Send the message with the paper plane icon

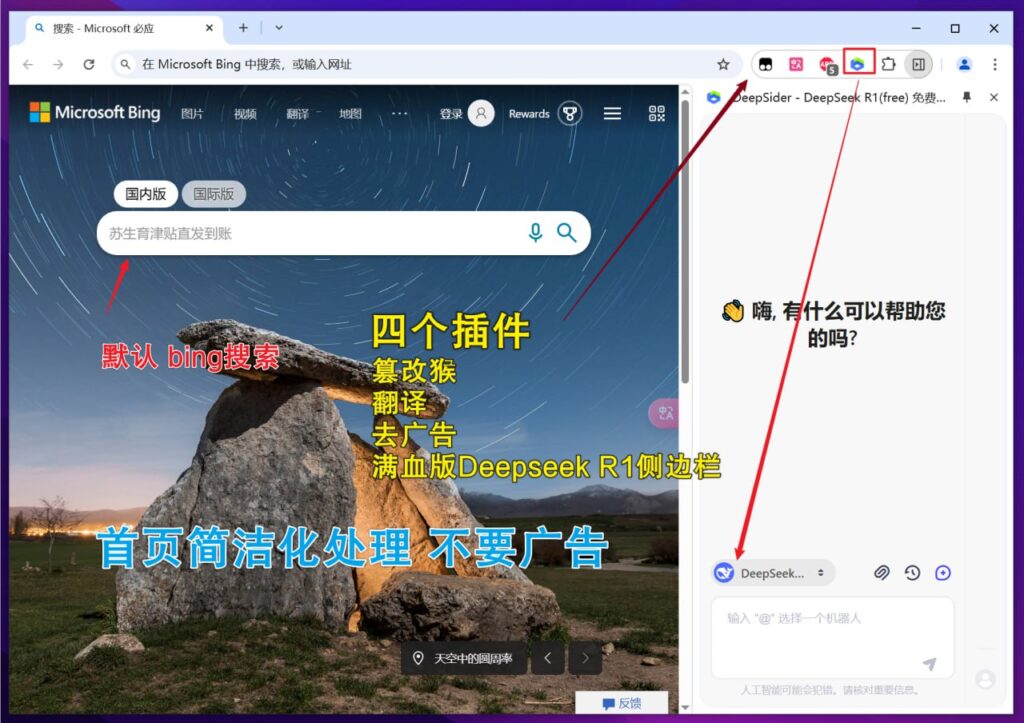[x=930, y=662]
